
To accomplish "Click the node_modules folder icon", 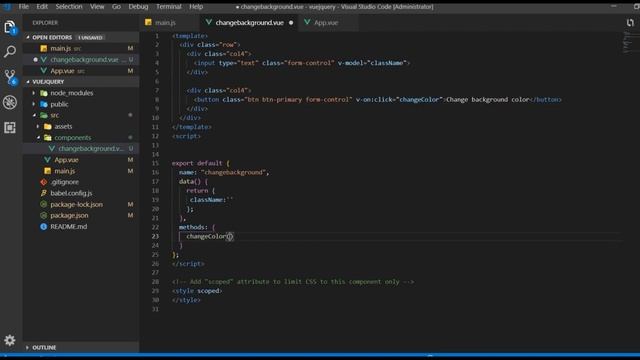I will 44,93.
